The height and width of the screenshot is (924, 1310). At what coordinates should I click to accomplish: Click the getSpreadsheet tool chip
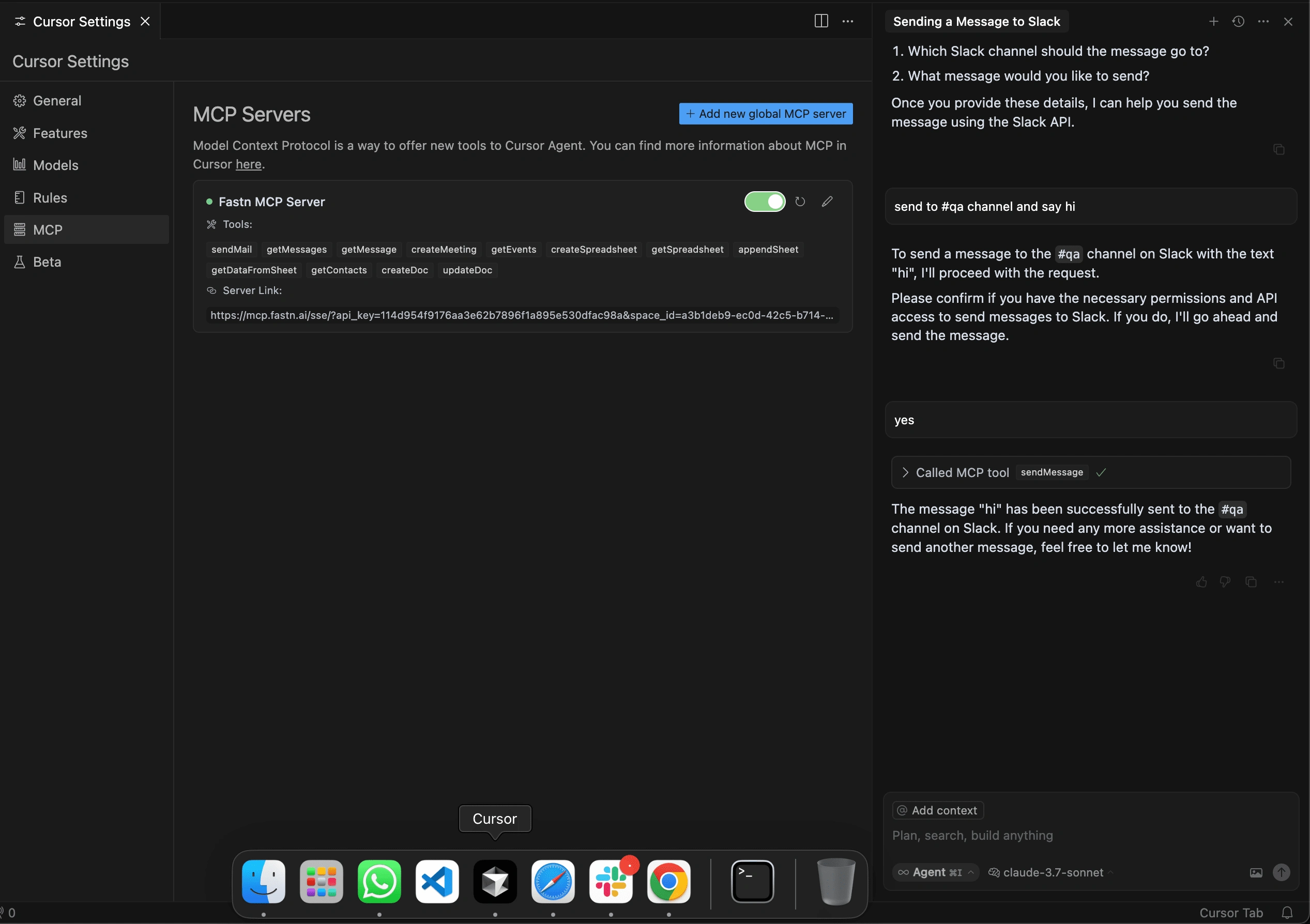(x=687, y=249)
